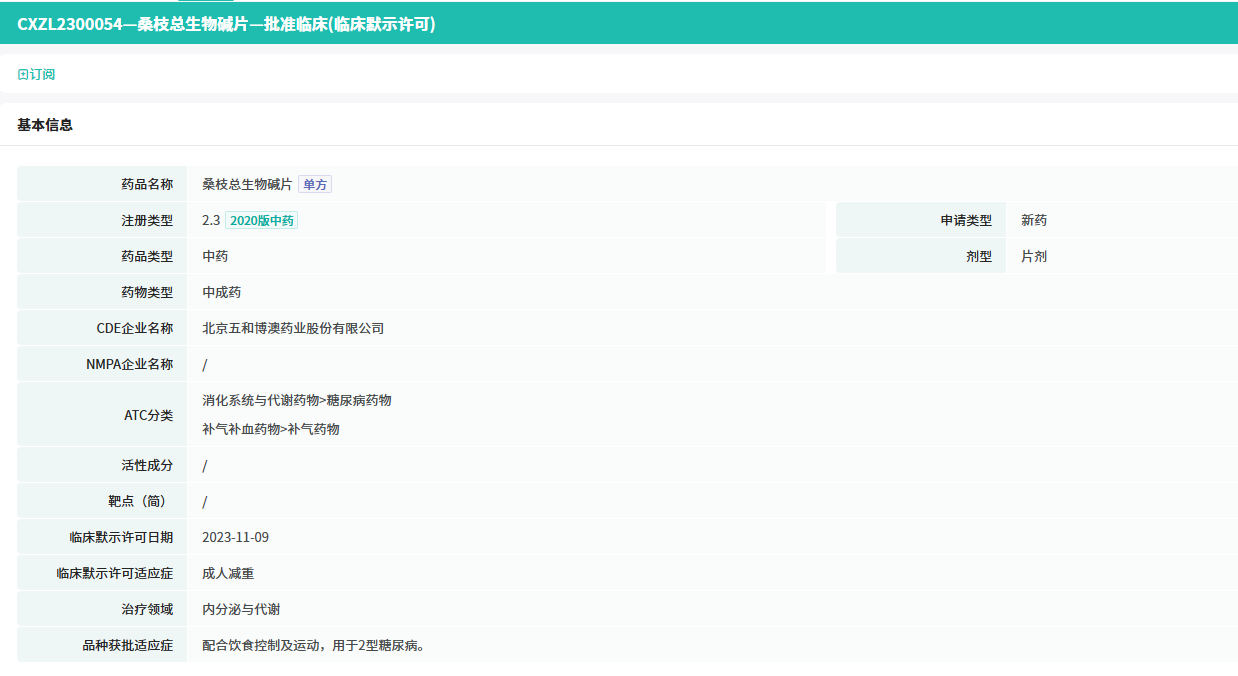Click the 注册类型 value 2.3
The image size is (1238, 676).
[211, 220]
